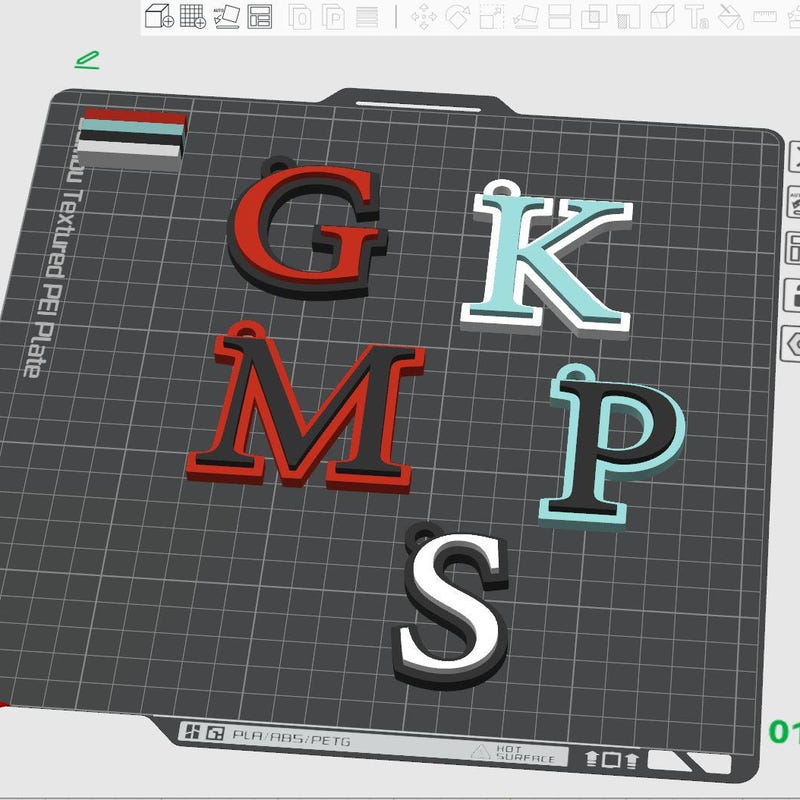Viewport: 800px width, 800px height.
Task: Add a new model to the plate
Action: 160,15
